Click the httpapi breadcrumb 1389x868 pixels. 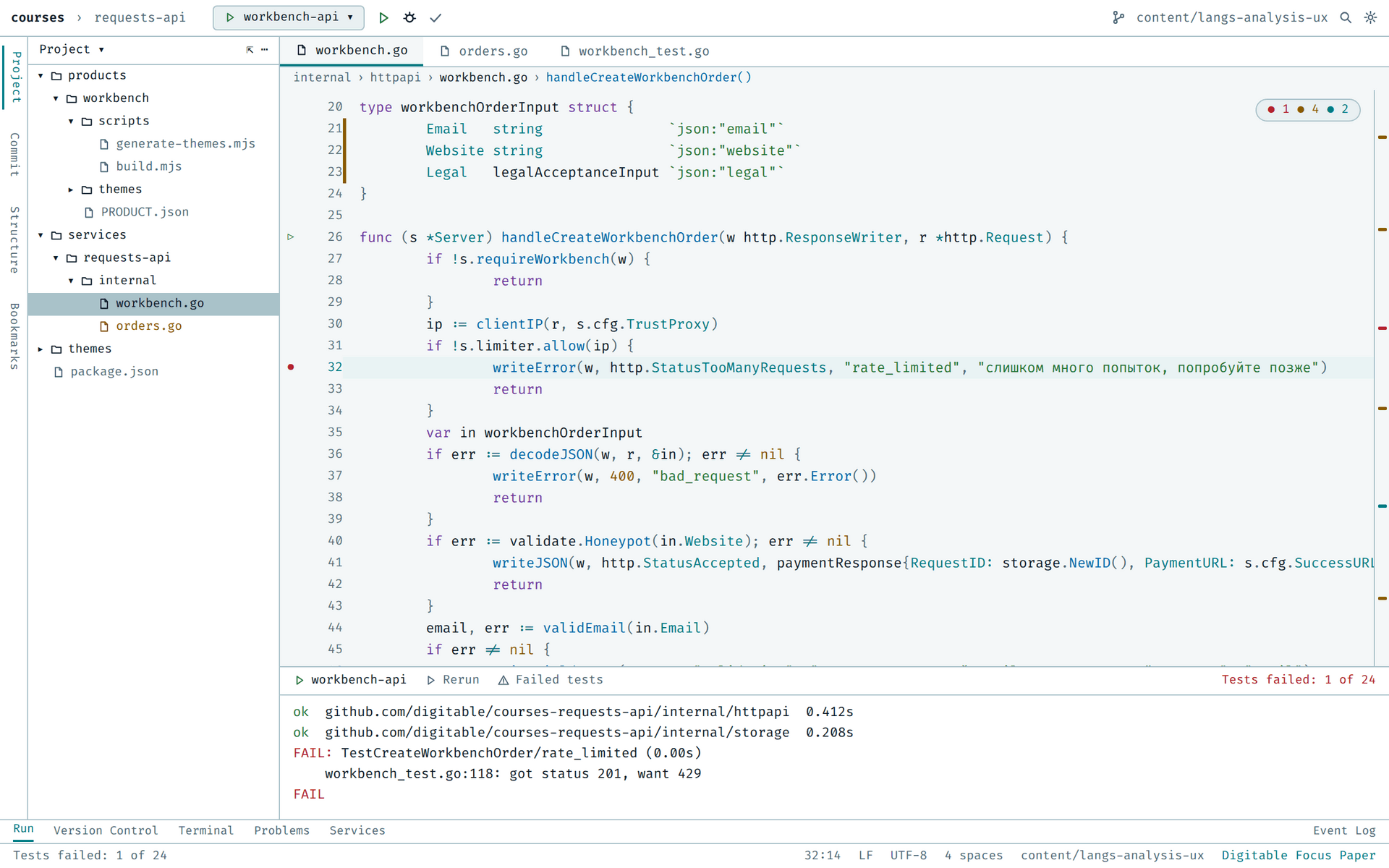tap(395, 77)
